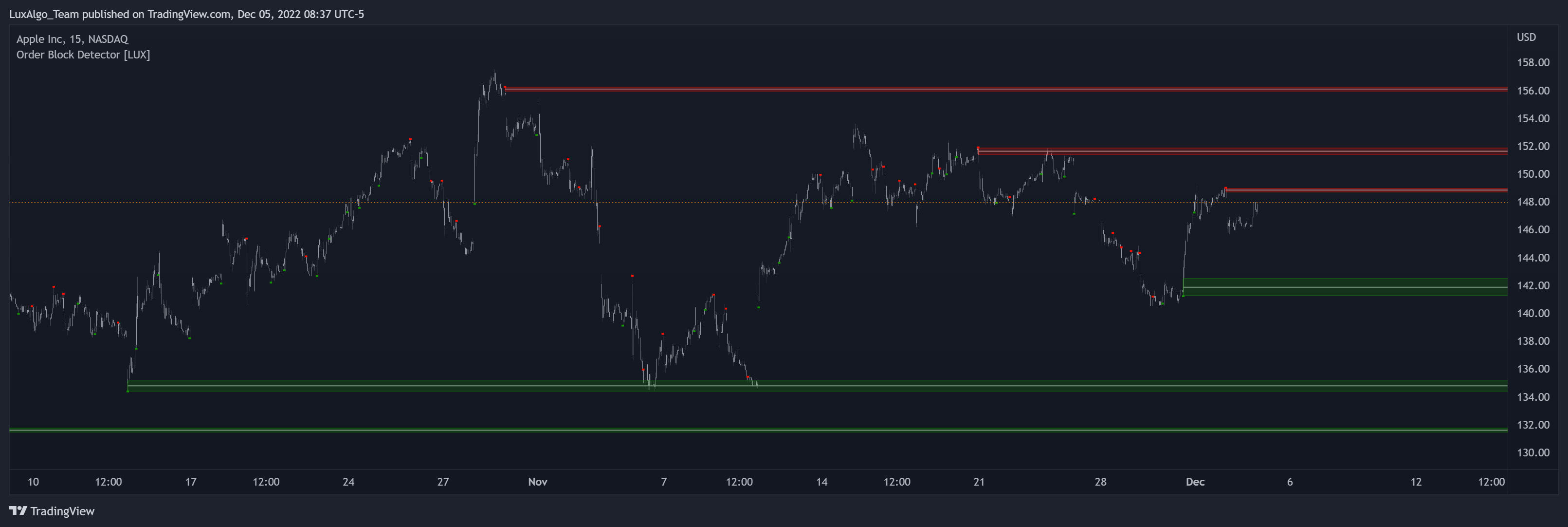The height and width of the screenshot is (527, 1568).
Task: Click the 'TradingView' wordmark text
Action: click(62, 511)
